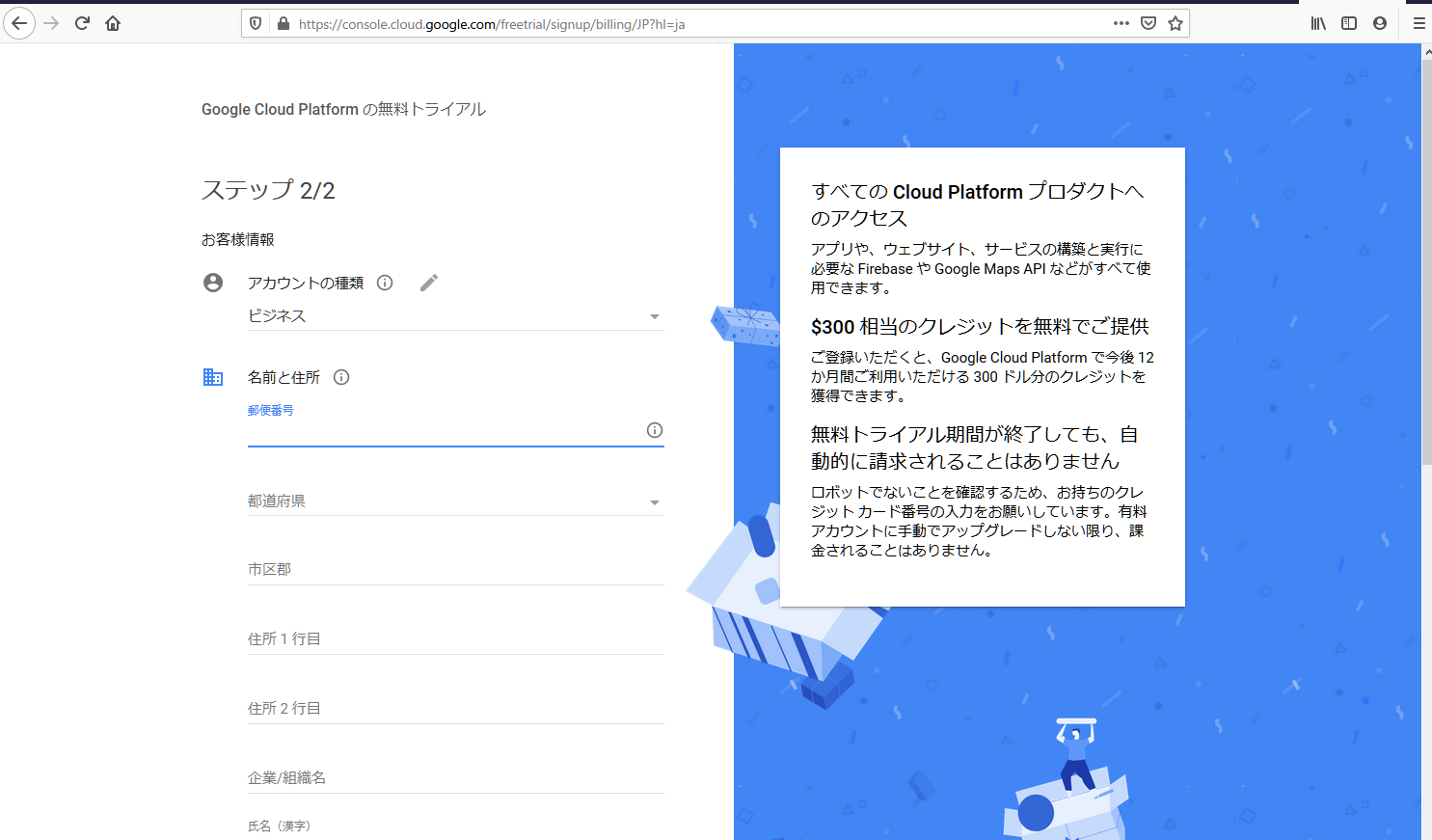Click the info icon beside アカウントの種類

pos(385,283)
